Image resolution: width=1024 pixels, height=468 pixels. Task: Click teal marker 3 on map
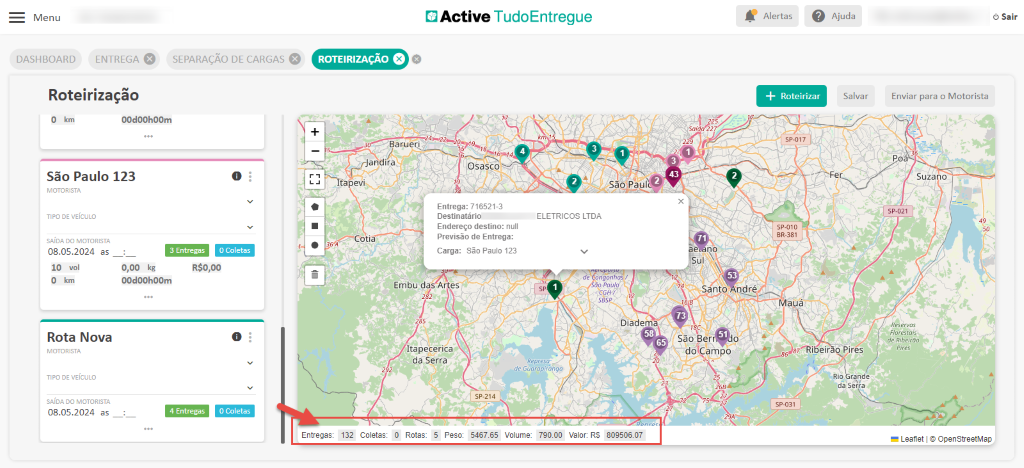coord(593,150)
